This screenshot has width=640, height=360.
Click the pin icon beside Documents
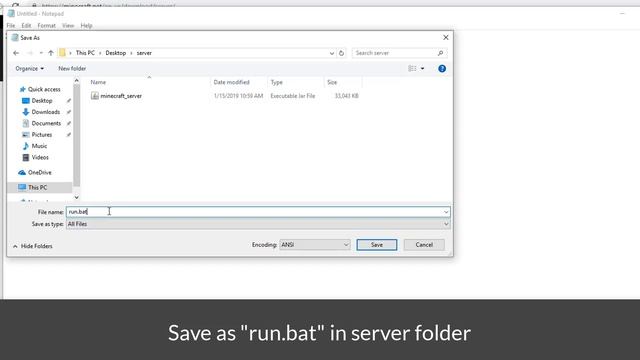point(69,123)
